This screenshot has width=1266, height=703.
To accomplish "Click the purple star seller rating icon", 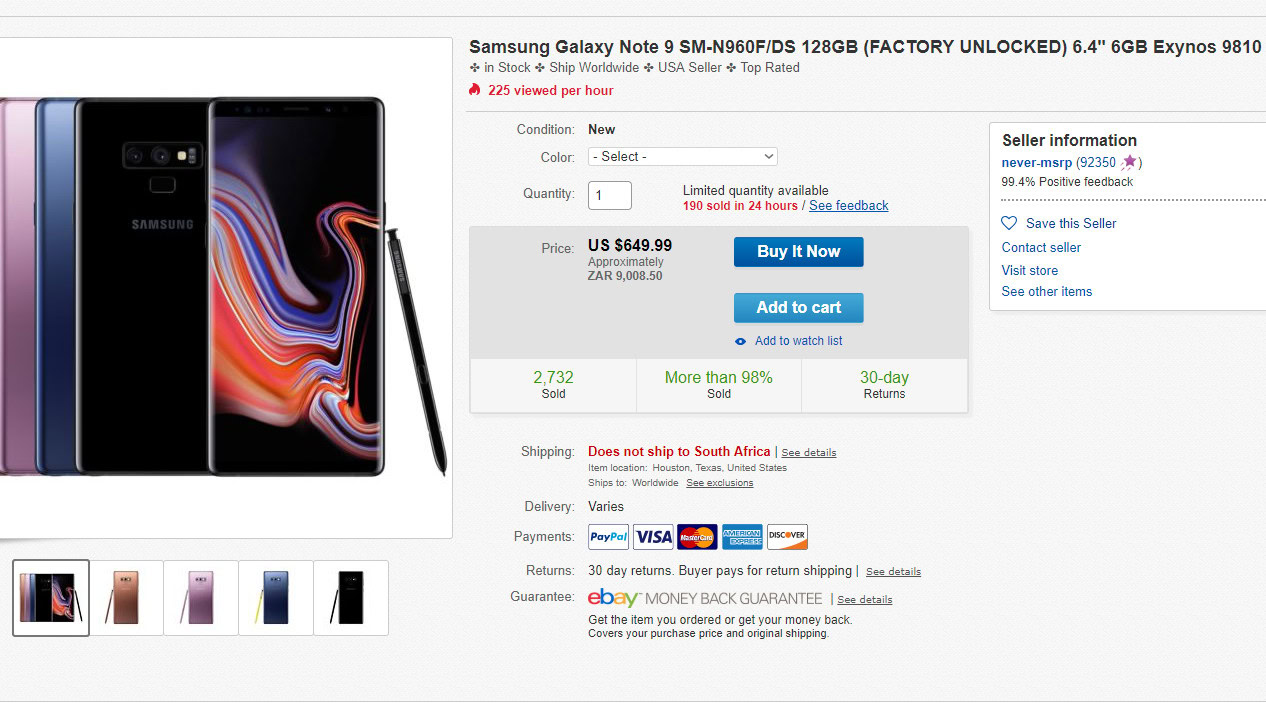I will pyautogui.click(x=1129, y=162).
